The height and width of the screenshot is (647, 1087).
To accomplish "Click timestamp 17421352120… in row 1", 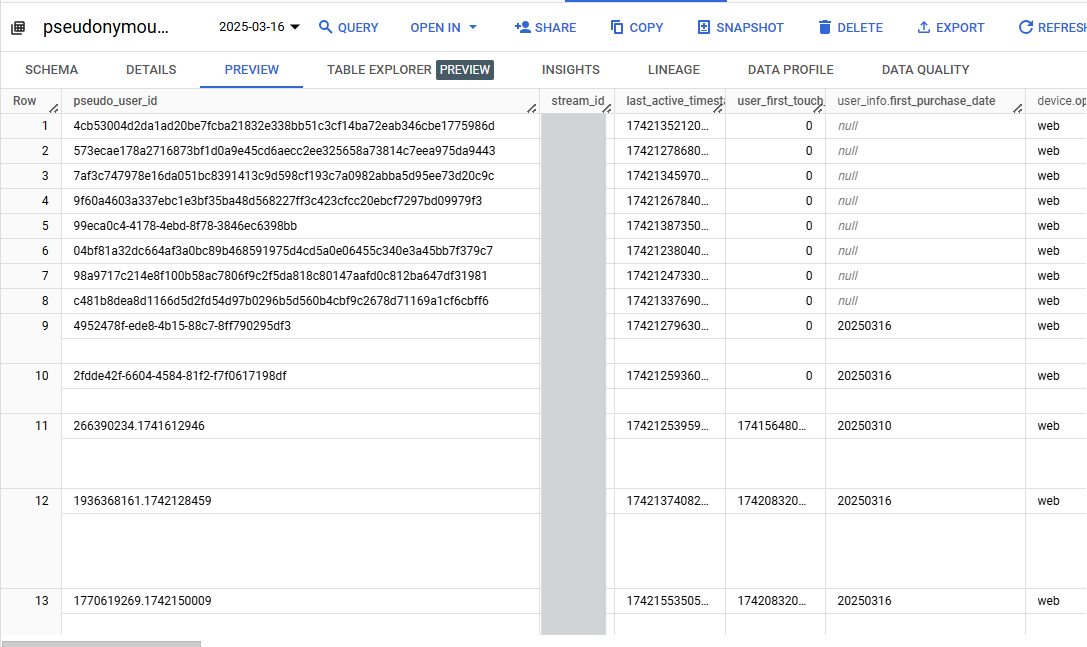I will [x=668, y=126].
